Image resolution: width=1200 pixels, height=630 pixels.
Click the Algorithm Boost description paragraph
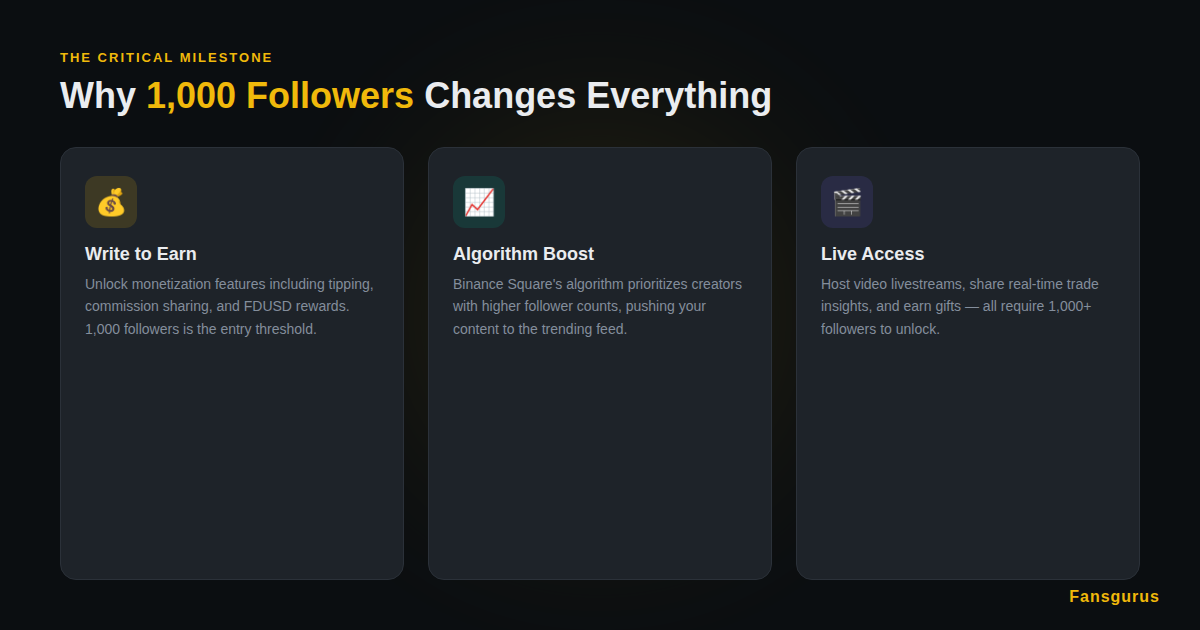tap(597, 306)
